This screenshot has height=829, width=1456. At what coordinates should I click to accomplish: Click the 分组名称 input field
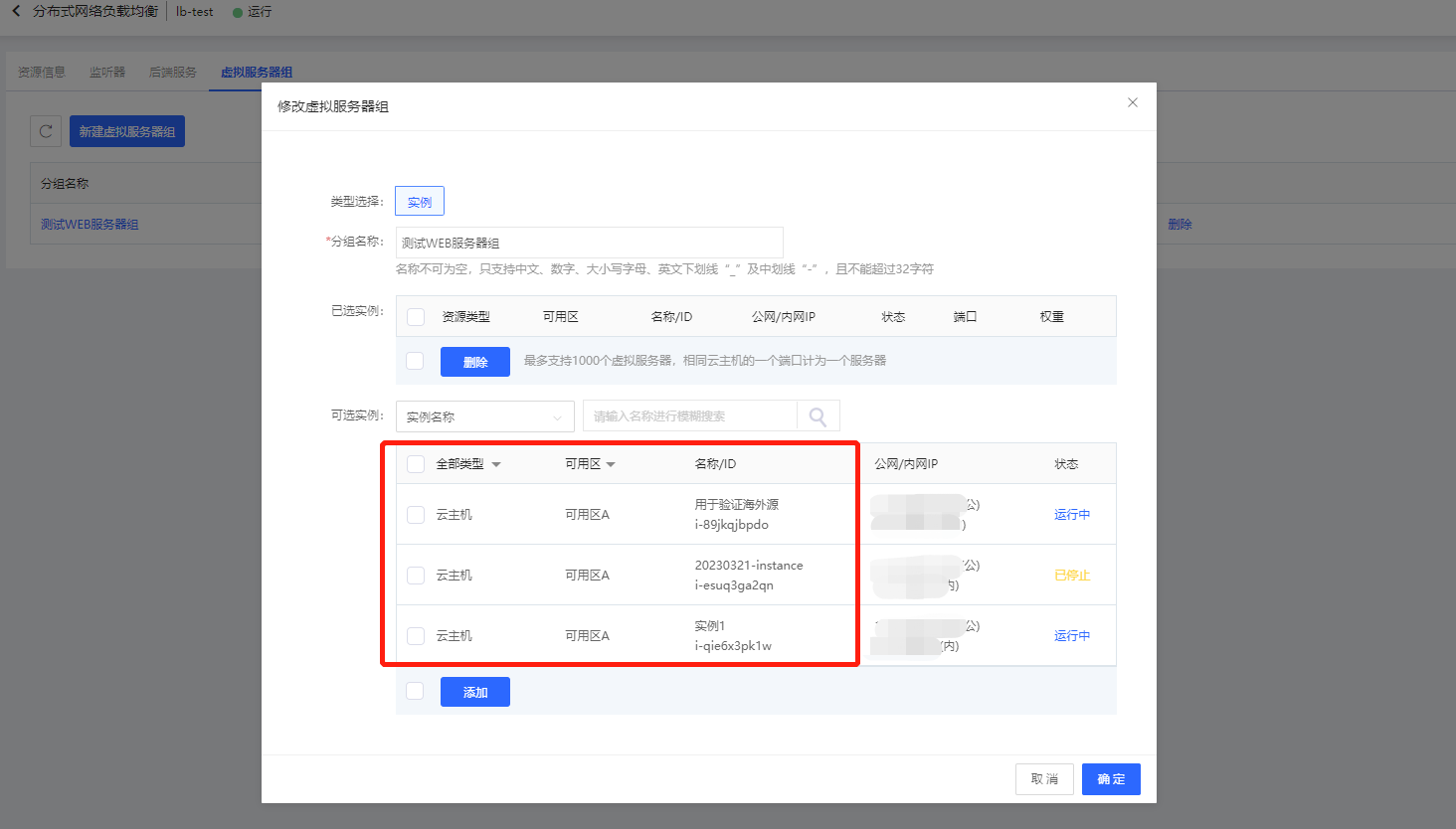pos(590,243)
